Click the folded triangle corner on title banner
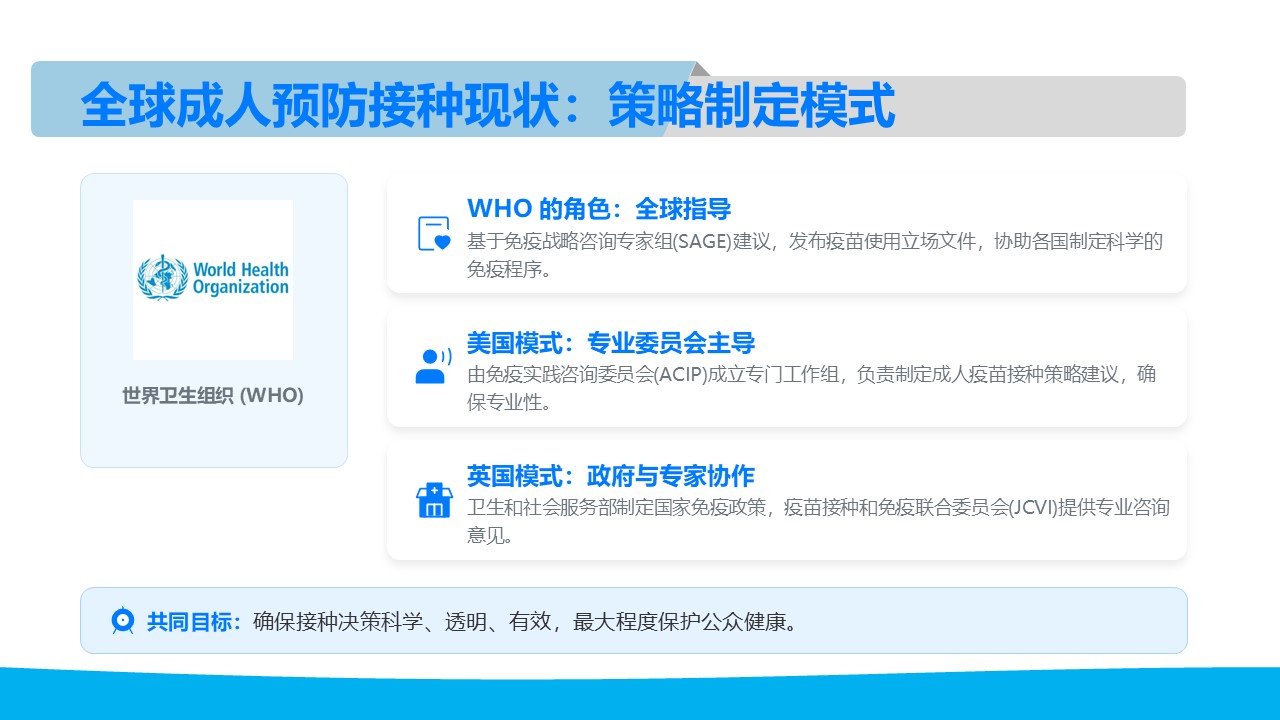Screen dimensions: 1280x720 click(700, 69)
